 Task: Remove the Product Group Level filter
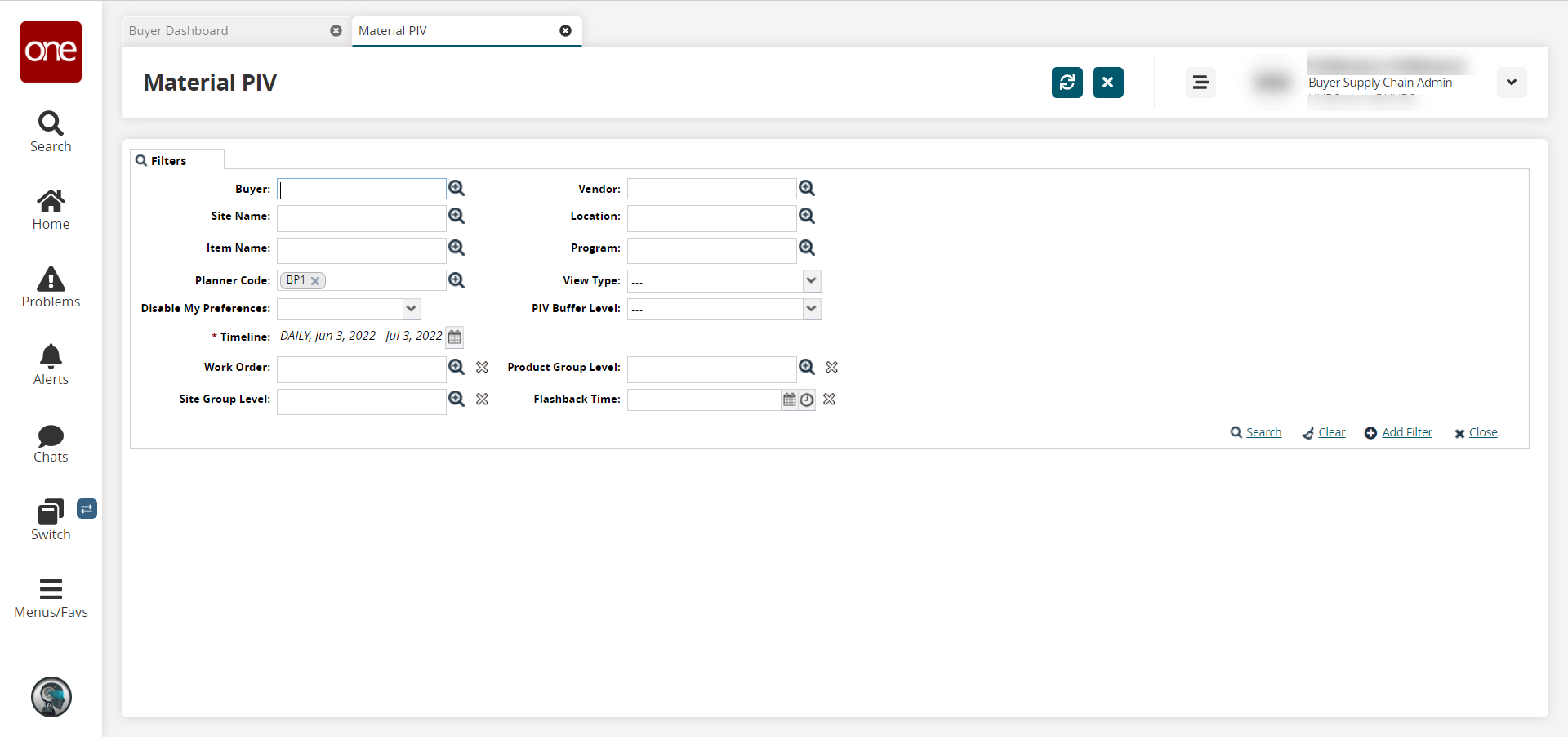coord(831,368)
